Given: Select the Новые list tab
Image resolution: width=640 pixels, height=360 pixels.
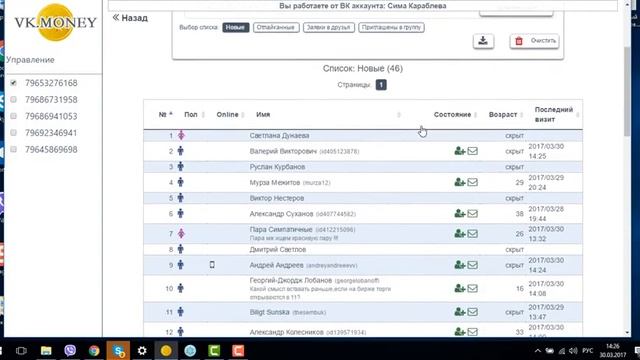Looking at the screenshot, I should point(236,27).
